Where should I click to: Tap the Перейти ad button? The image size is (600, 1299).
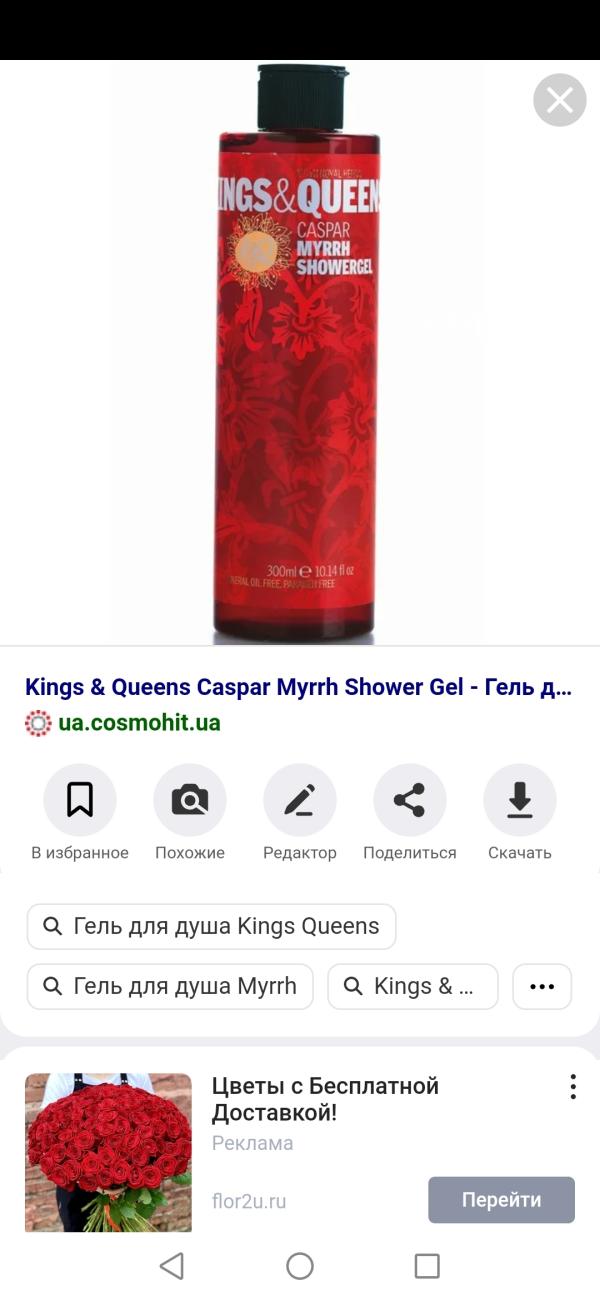click(501, 1200)
